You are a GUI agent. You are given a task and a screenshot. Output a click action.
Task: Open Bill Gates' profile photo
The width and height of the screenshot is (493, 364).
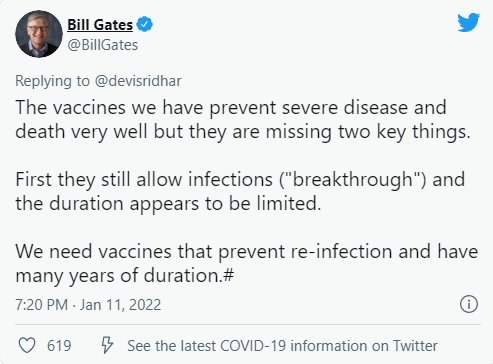click(39, 34)
